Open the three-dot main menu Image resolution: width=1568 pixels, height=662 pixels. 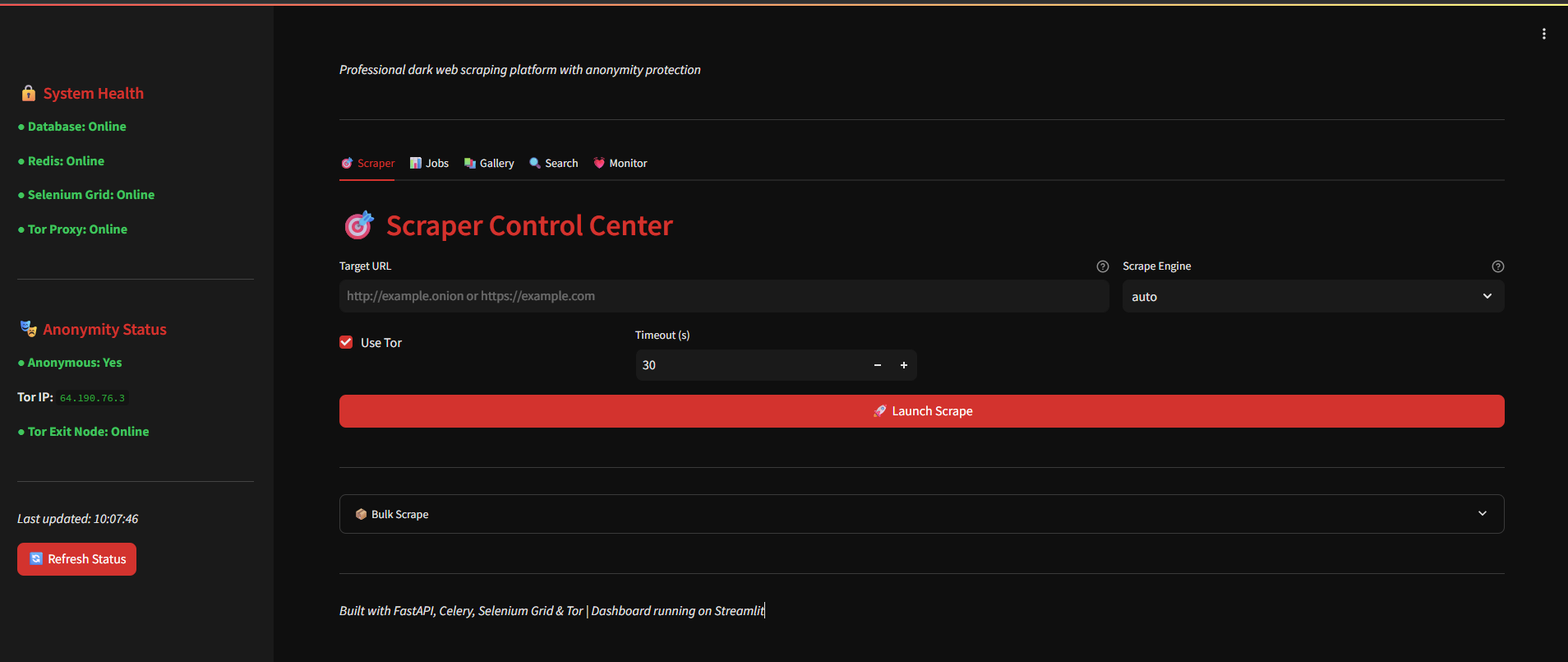click(x=1544, y=34)
